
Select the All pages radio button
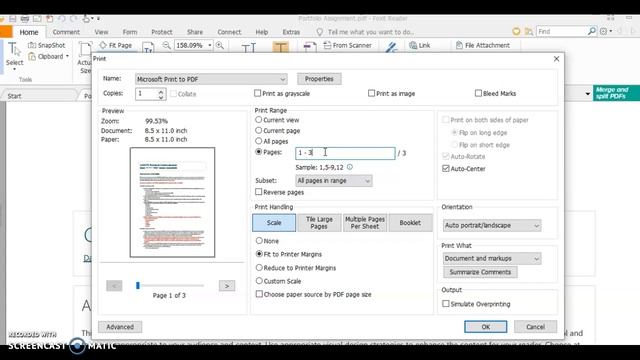(x=258, y=141)
